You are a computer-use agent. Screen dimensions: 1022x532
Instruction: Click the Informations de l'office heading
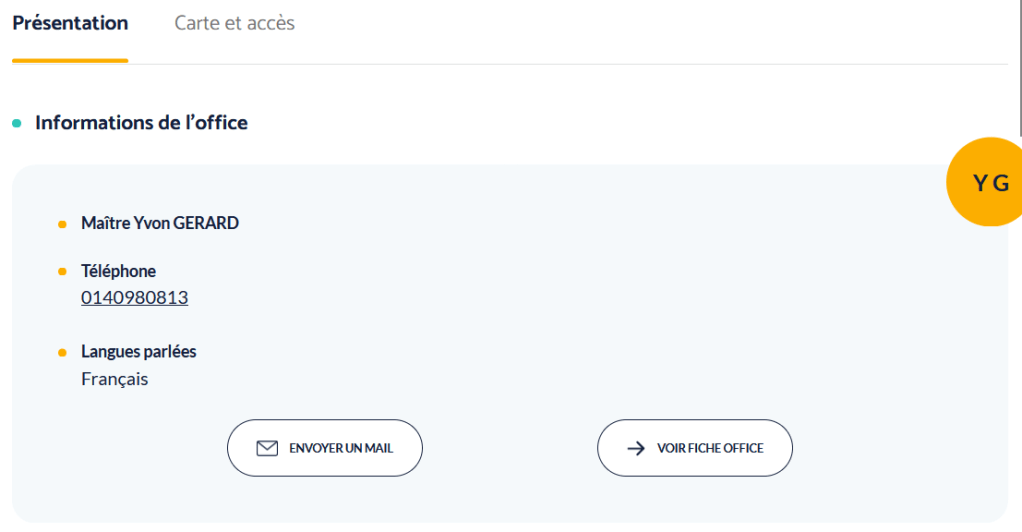[141, 123]
